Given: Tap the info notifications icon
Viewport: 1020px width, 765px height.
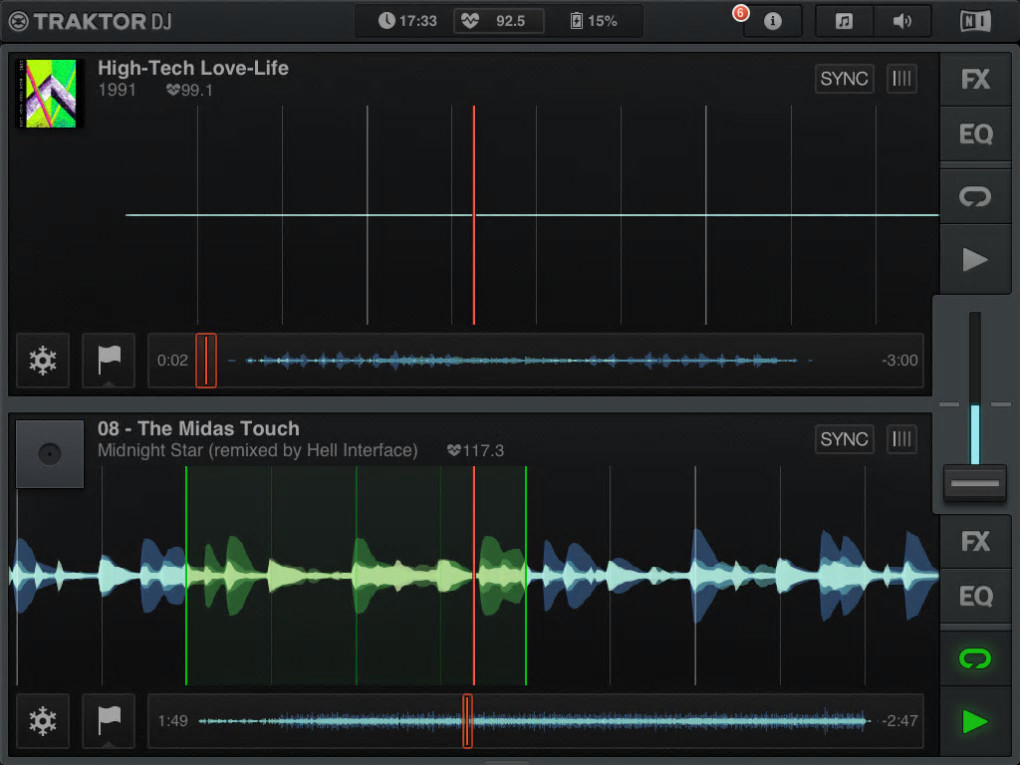Looking at the screenshot, I should [772, 21].
